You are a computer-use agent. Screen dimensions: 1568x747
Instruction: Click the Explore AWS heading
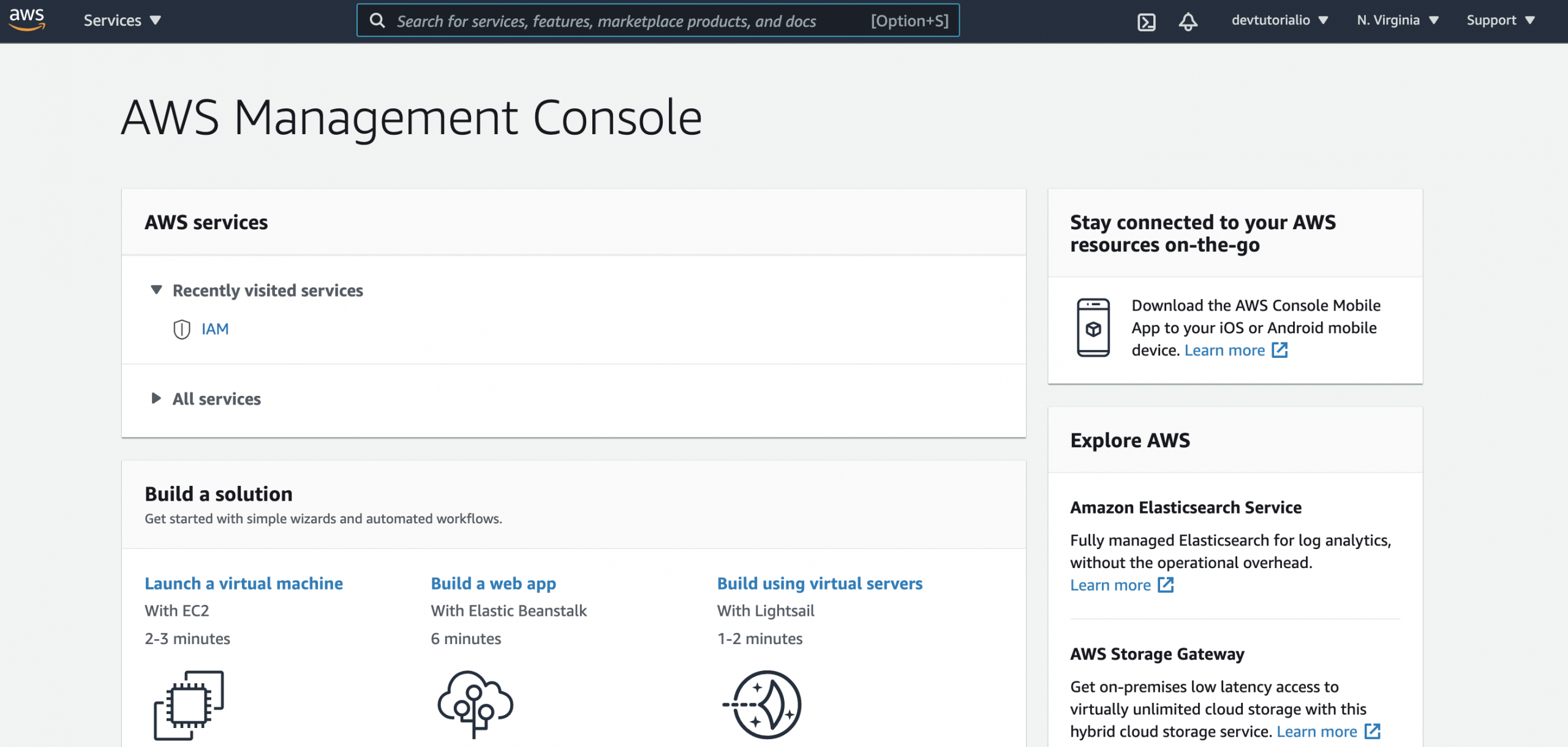coord(1130,440)
